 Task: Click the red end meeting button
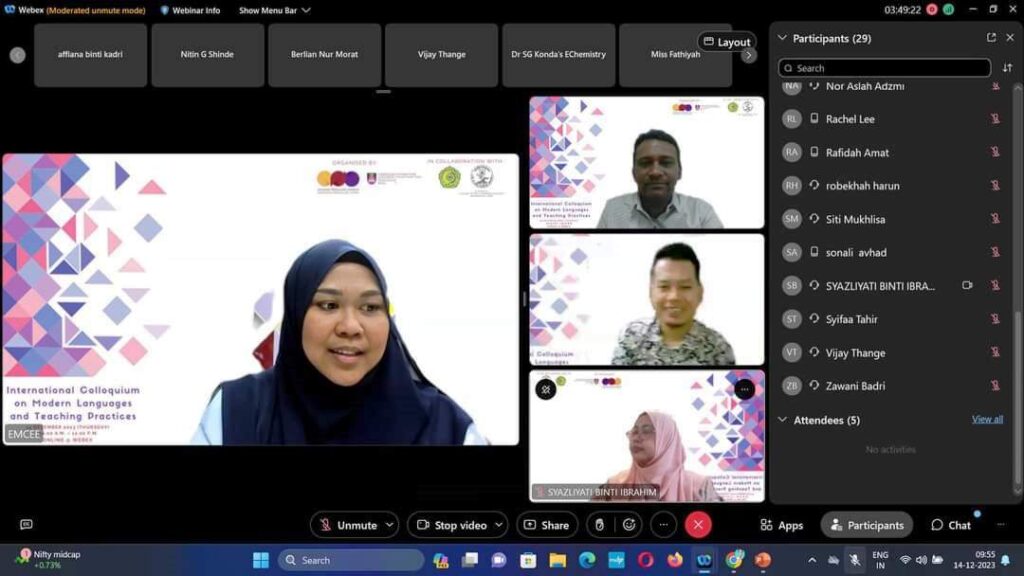point(698,525)
